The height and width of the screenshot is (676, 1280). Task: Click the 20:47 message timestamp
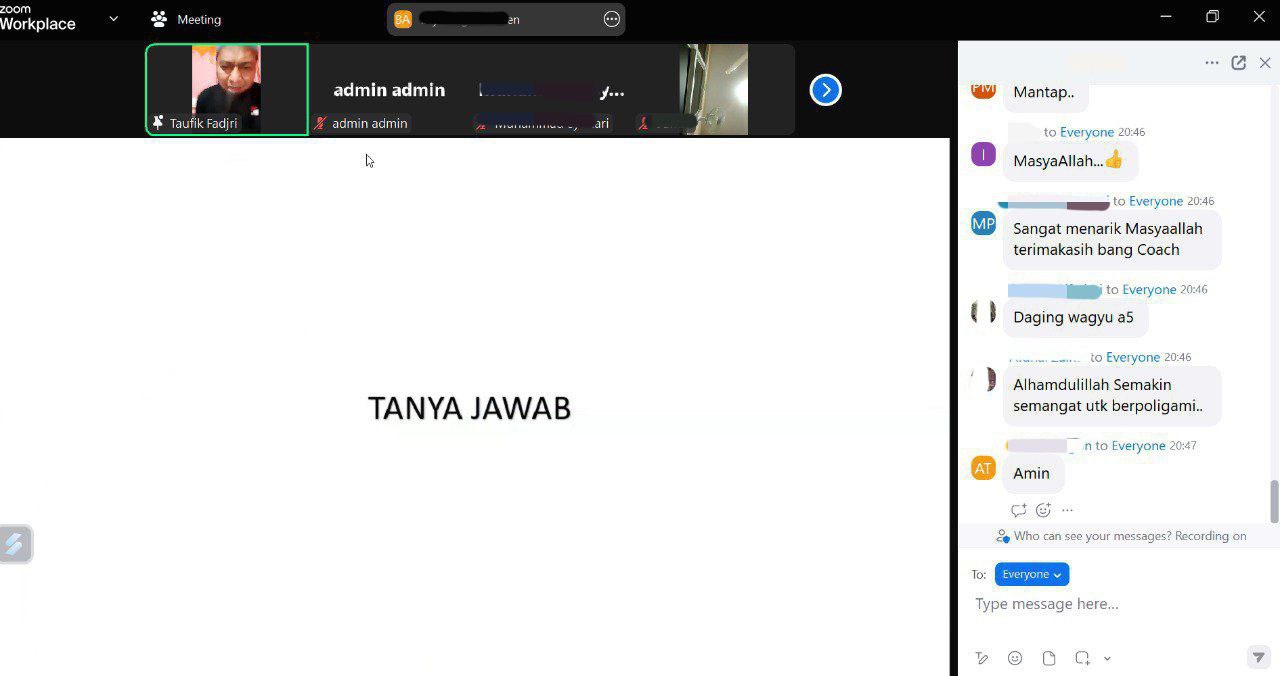[1183, 445]
